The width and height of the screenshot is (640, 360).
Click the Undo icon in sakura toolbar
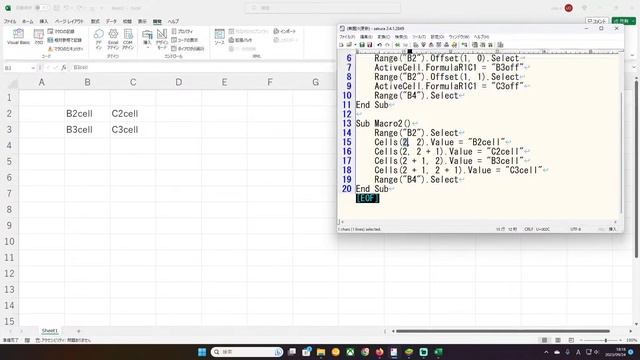(x=379, y=45)
